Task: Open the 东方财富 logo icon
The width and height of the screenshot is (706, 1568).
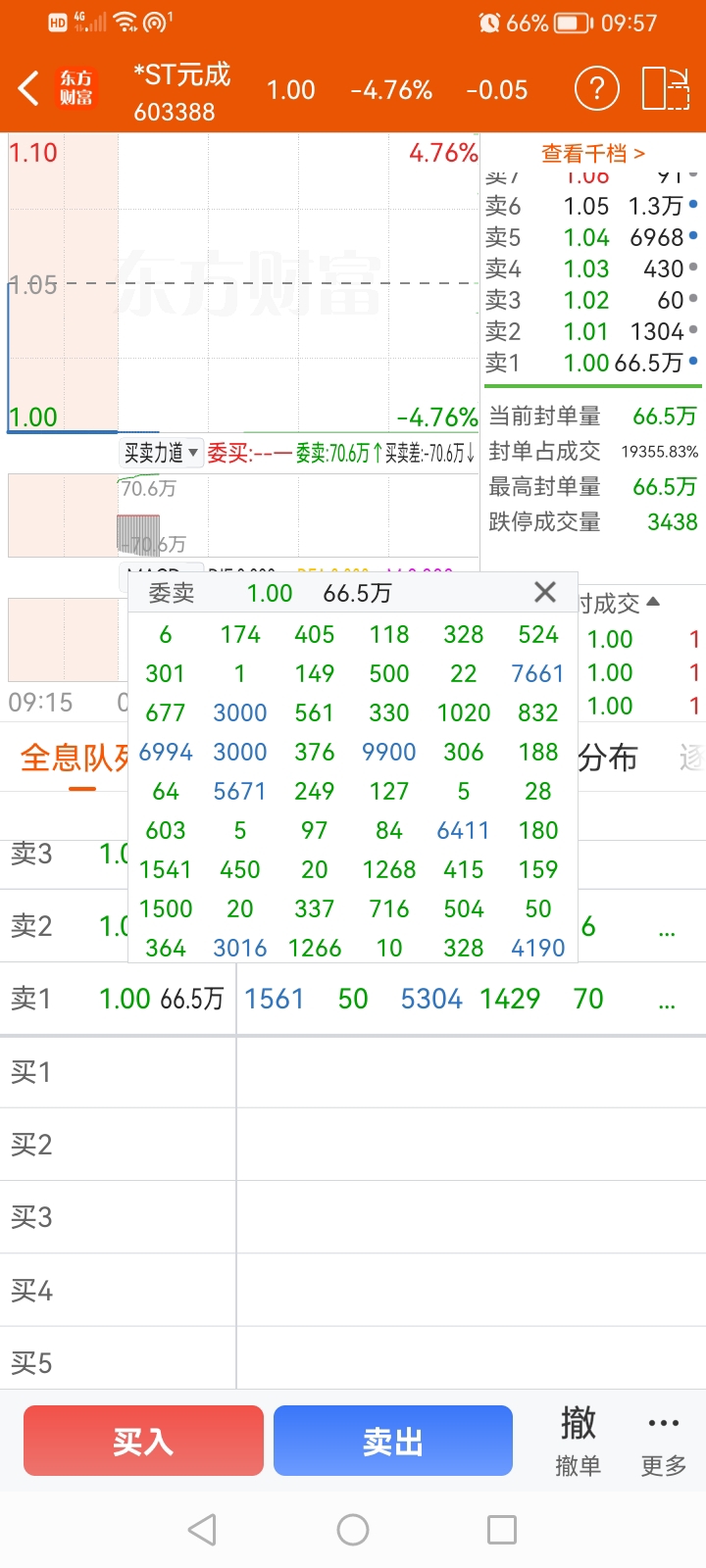Action: [76, 88]
